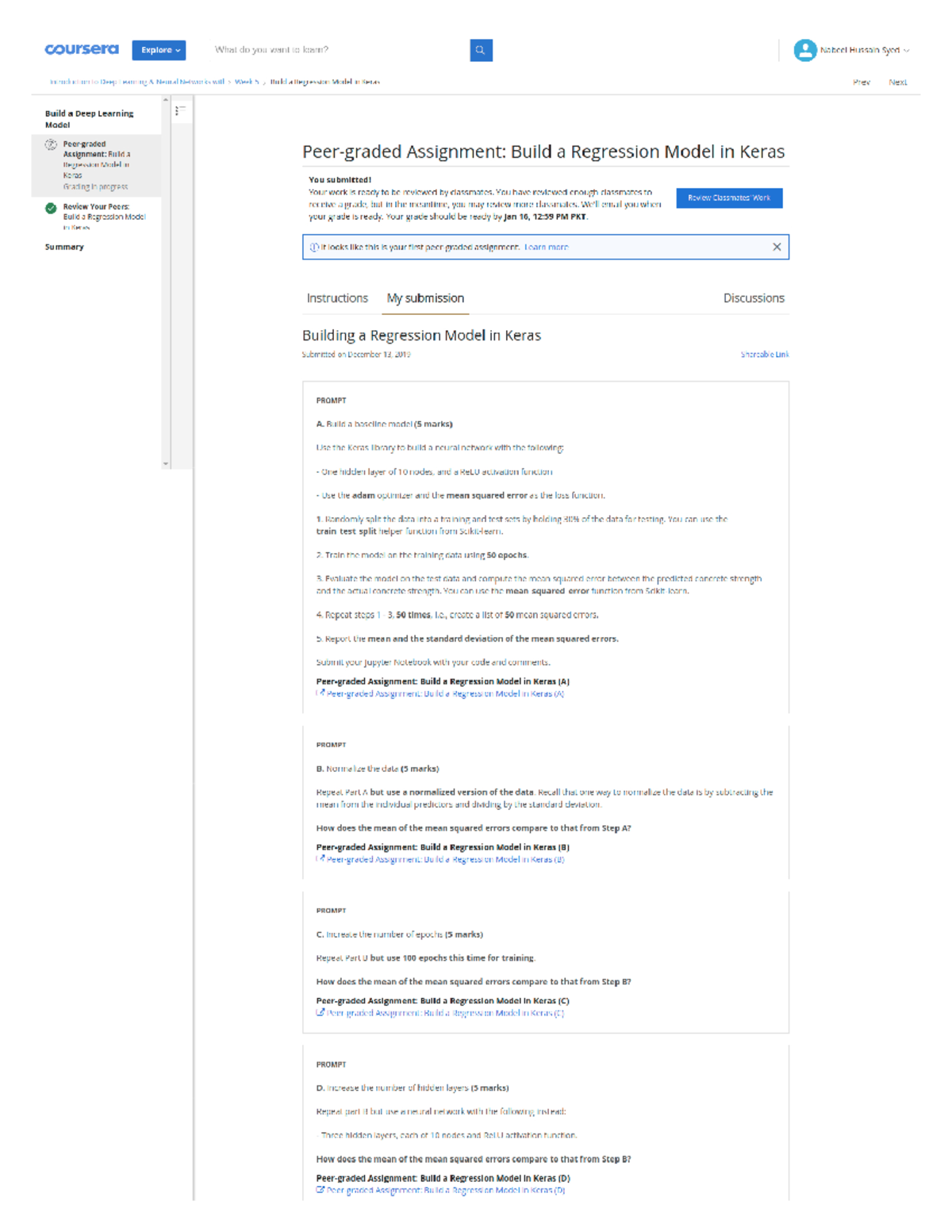Image resolution: width=952 pixels, height=1232 pixels.
Task: Switch to the Instructions tab
Action: click(x=338, y=297)
